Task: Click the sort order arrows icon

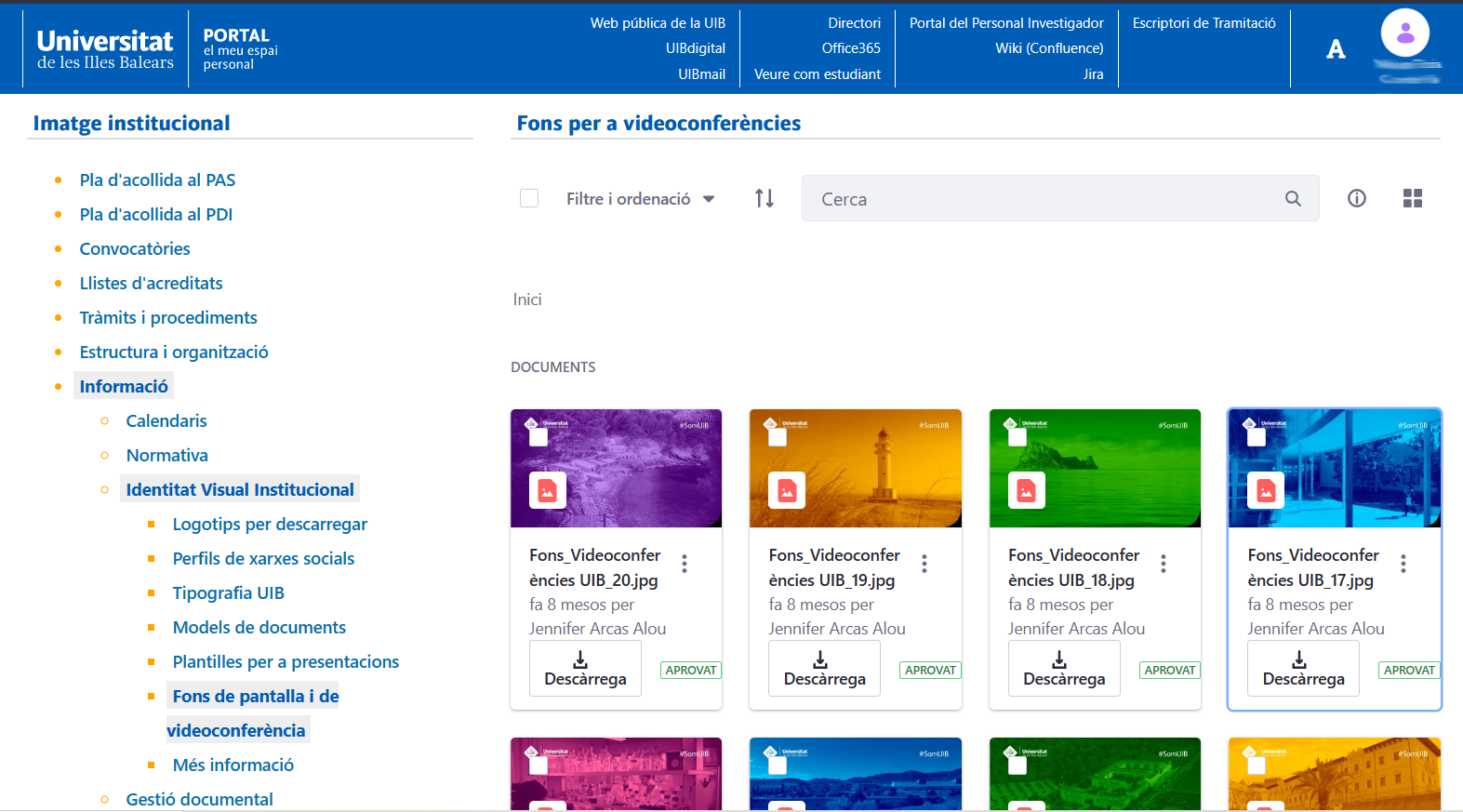Action: point(765,198)
